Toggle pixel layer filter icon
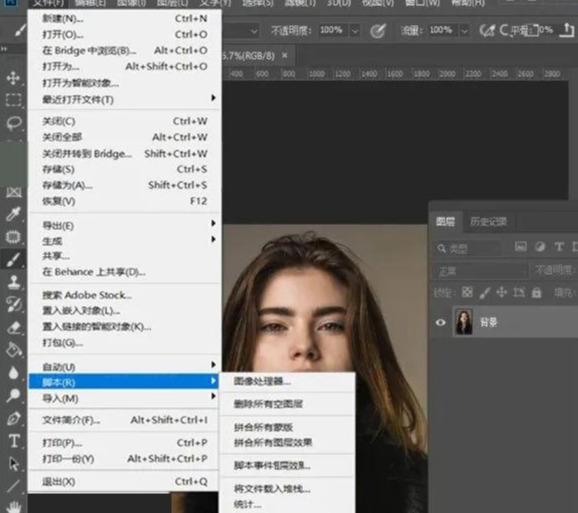This screenshot has height=513, width=578. [x=520, y=247]
